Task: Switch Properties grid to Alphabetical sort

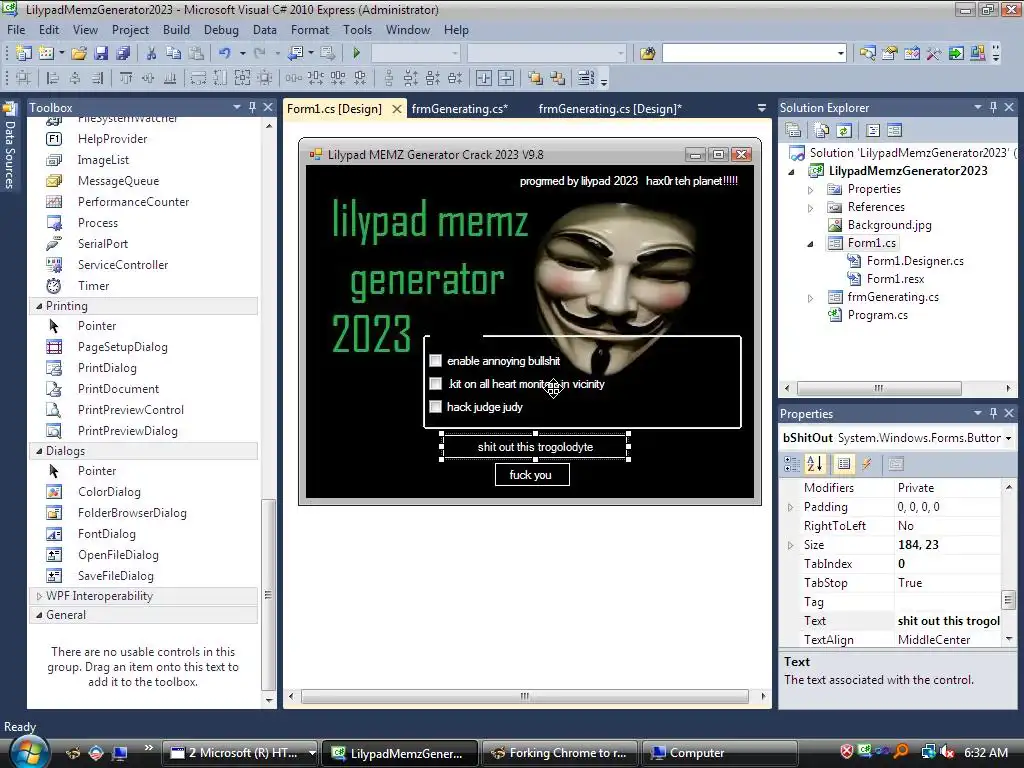Action: 815,464
